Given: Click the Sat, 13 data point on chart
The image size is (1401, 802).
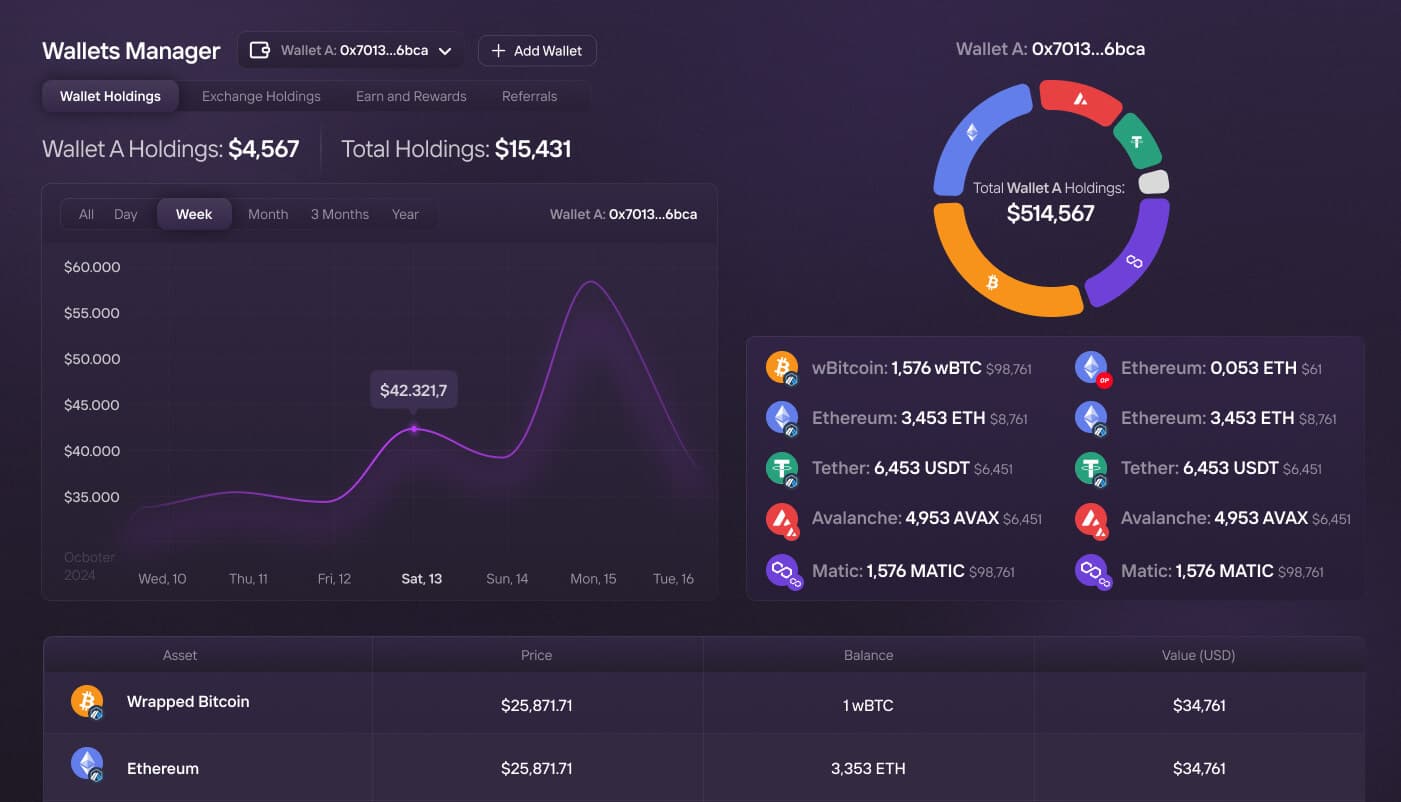Looking at the screenshot, I should pos(414,429).
